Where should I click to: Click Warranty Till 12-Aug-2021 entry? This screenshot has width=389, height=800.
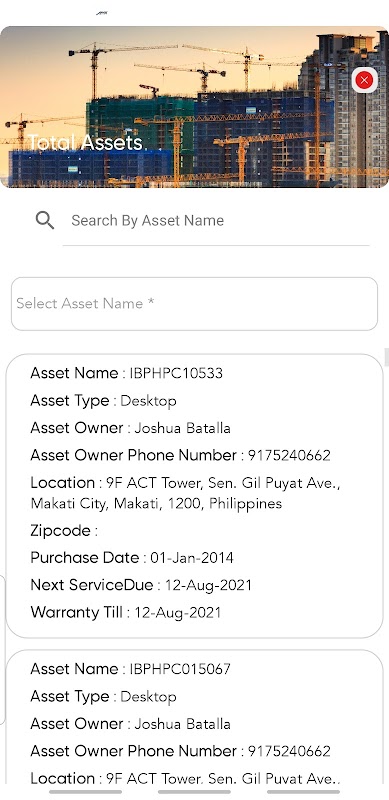[126, 612]
